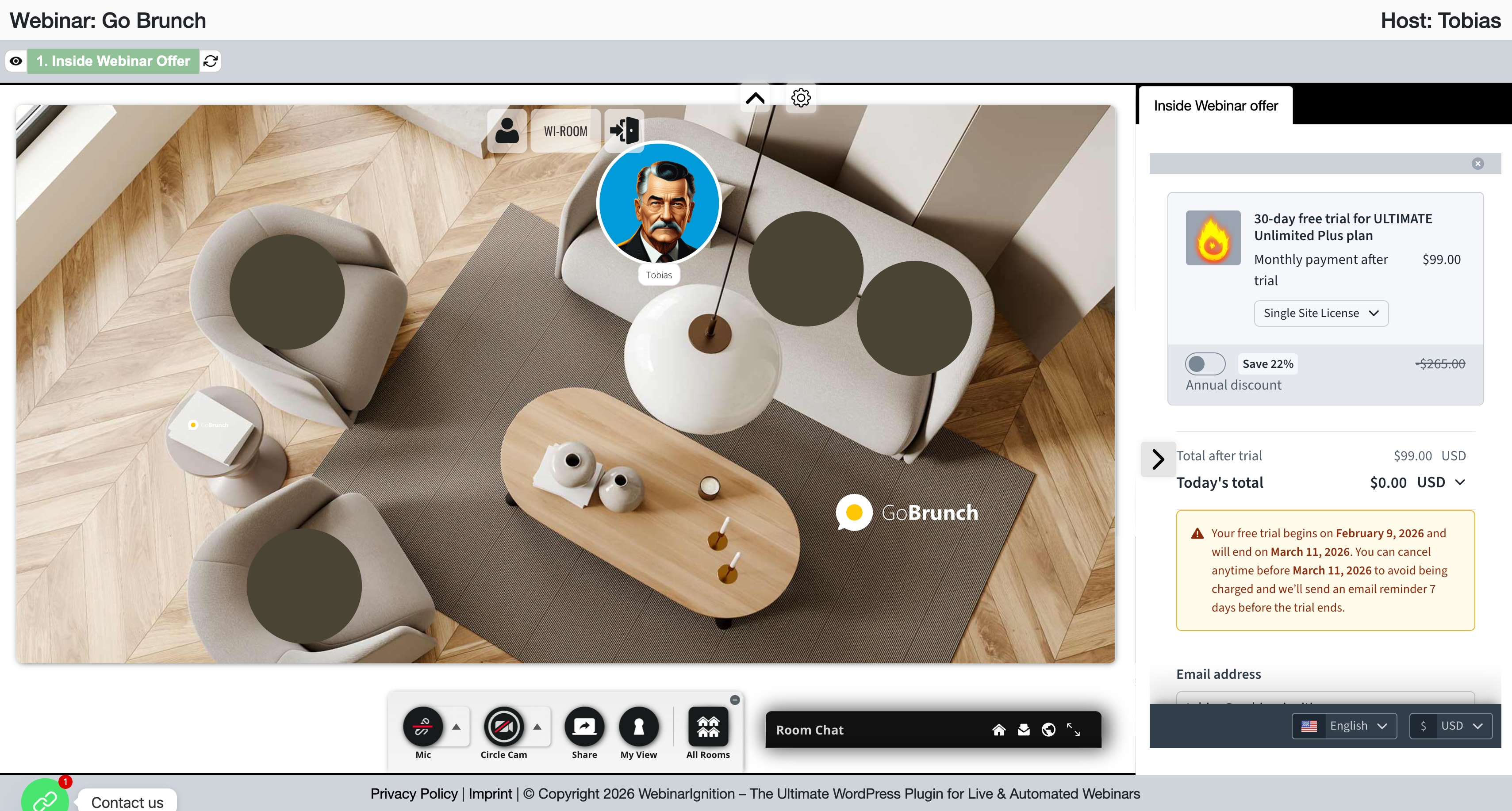Click the Save 22% badge
The image size is (1512, 811).
click(x=1268, y=364)
